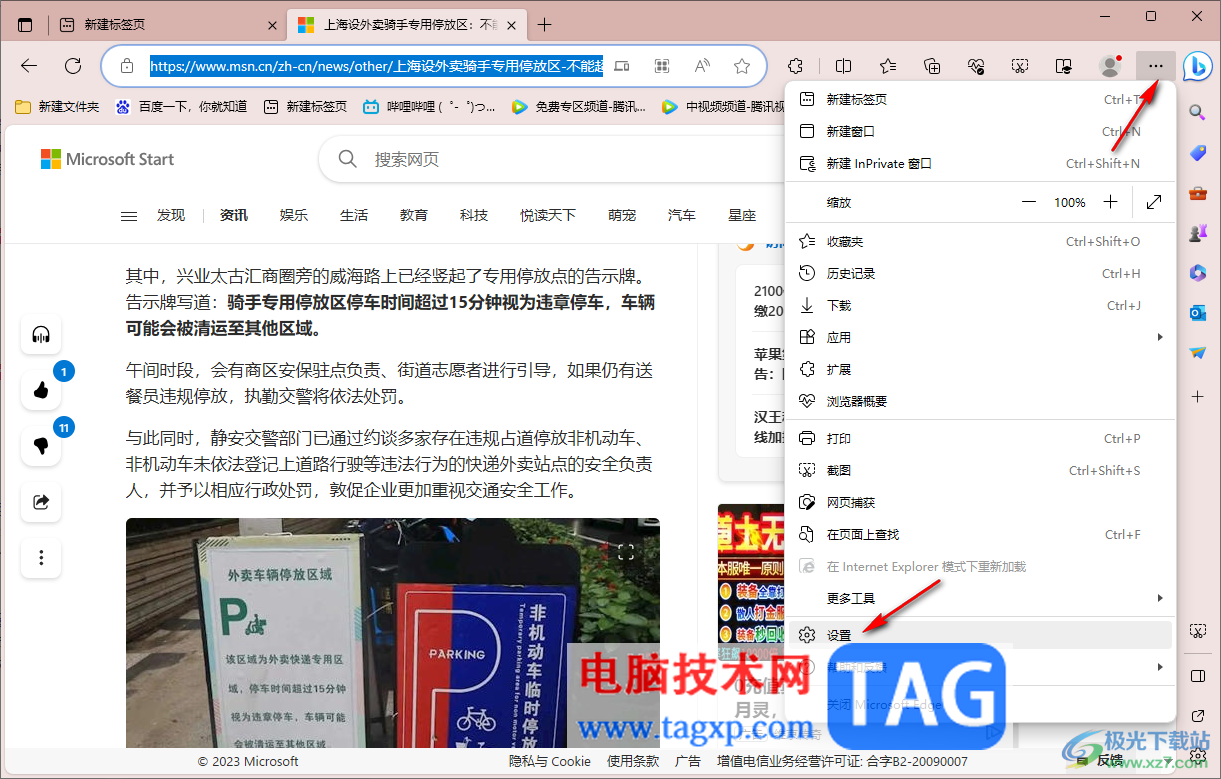This screenshot has width=1221, height=779.
Task: Open the Tools briefcase icon in sidebar
Action: 1197,193
